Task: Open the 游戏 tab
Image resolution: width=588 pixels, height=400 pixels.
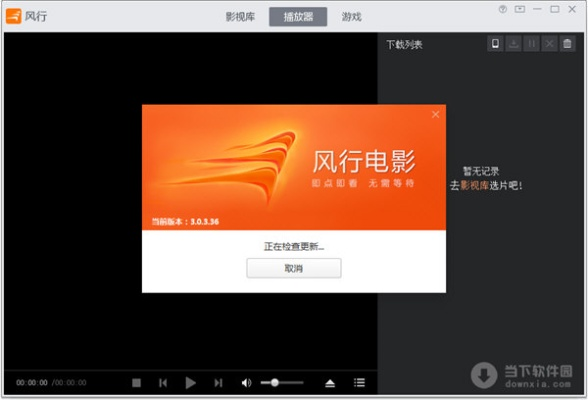Action: (351, 17)
